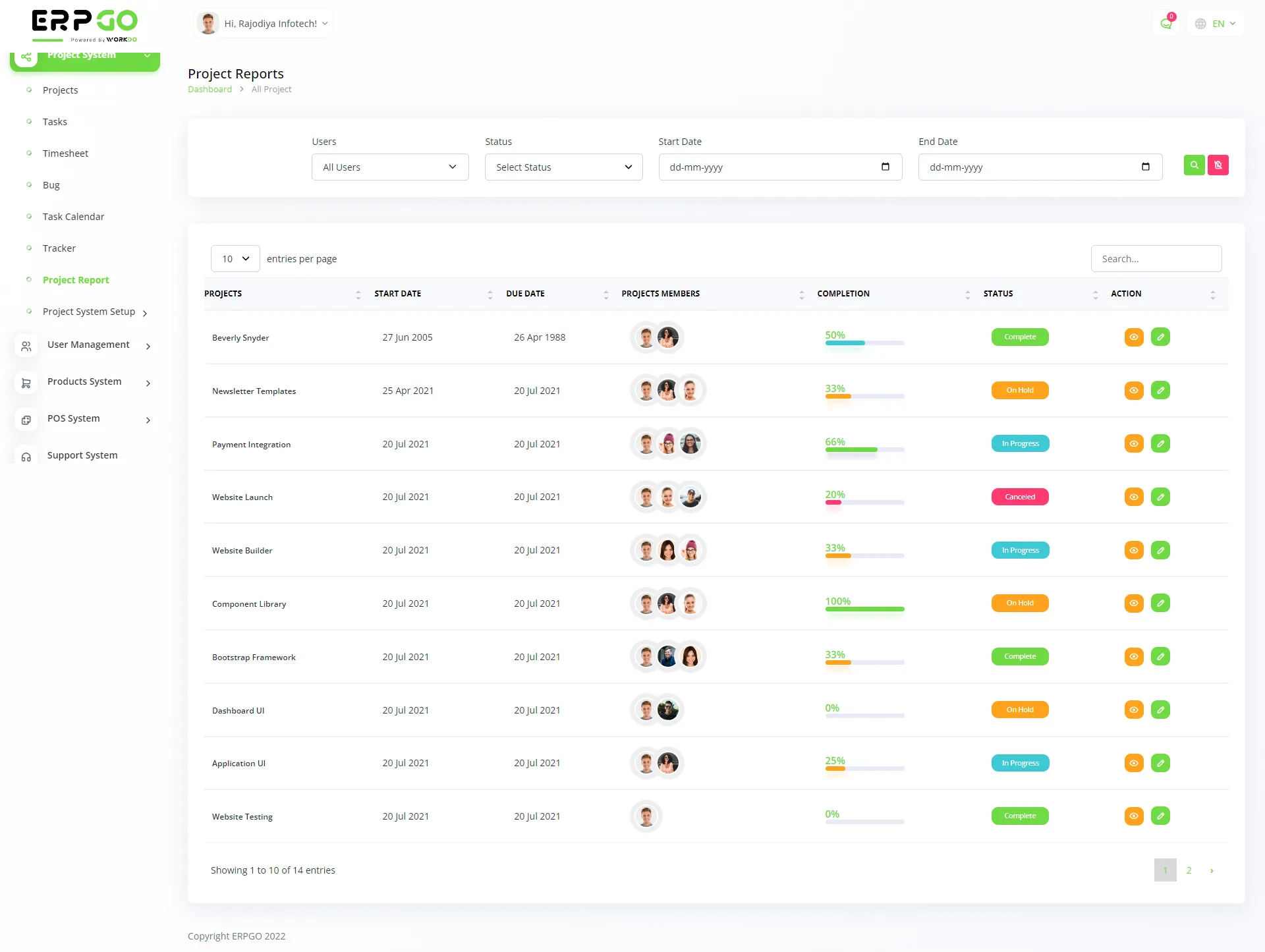This screenshot has height=952, width=1265.
Task: Click the Products System cart icon
Action: point(26,383)
